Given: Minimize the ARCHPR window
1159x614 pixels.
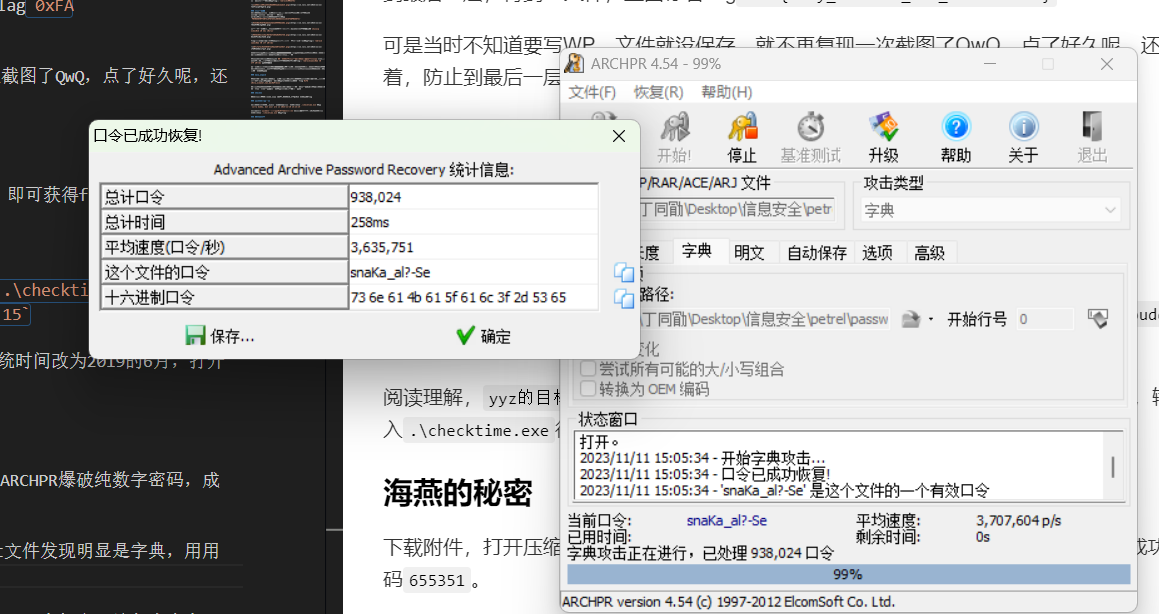Looking at the screenshot, I should (x=990, y=64).
